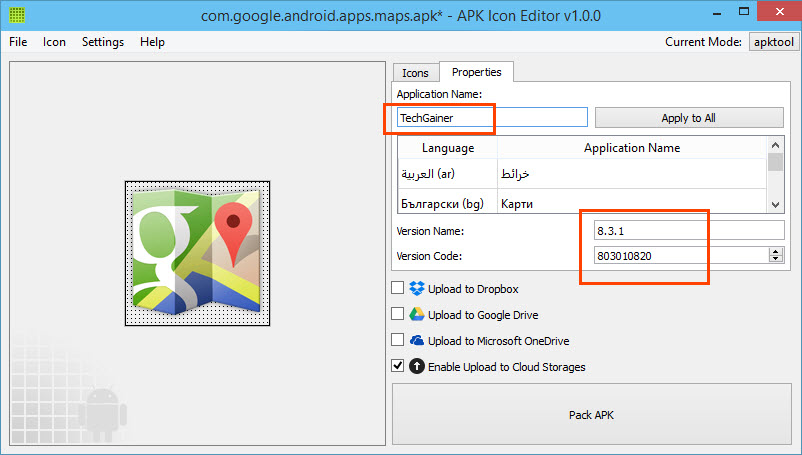This screenshot has height=455, width=802.
Task: Click the language table scroll up arrow
Action: [x=775, y=145]
